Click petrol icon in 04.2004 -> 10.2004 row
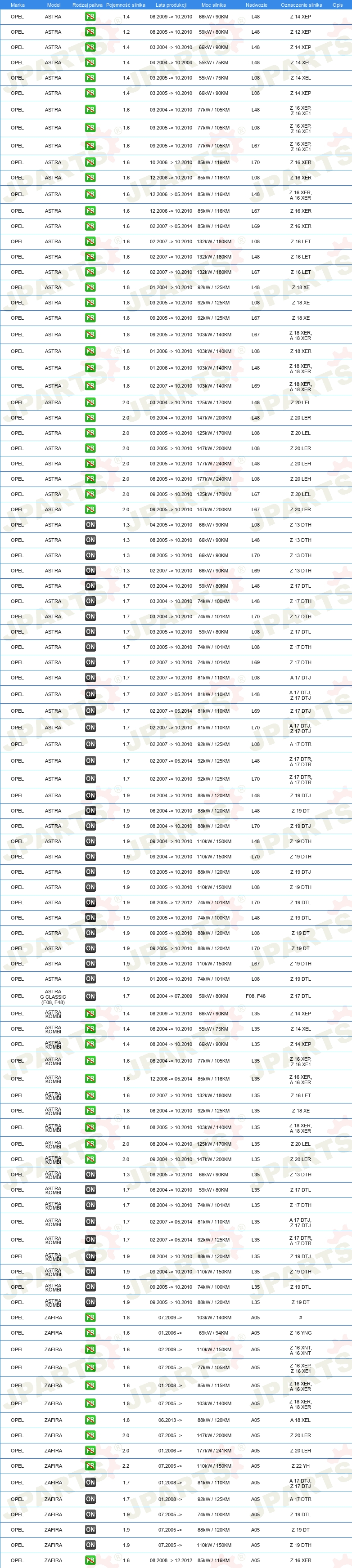352x1568 pixels. tap(90, 62)
